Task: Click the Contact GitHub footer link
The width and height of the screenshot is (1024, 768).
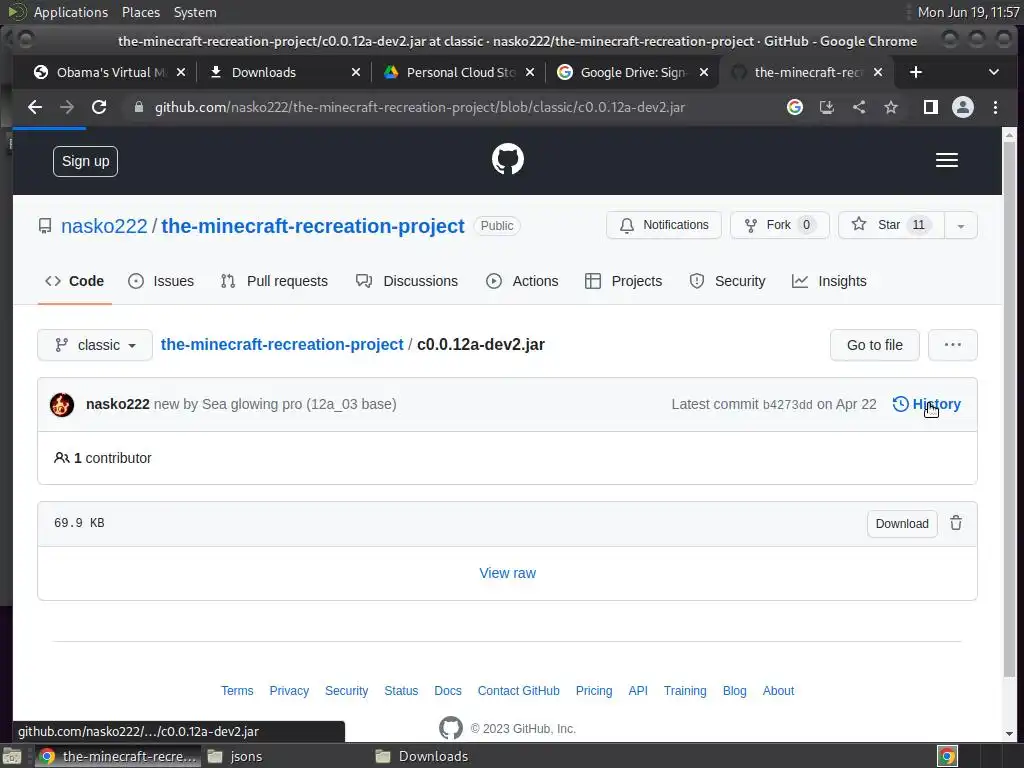Action: click(x=519, y=691)
